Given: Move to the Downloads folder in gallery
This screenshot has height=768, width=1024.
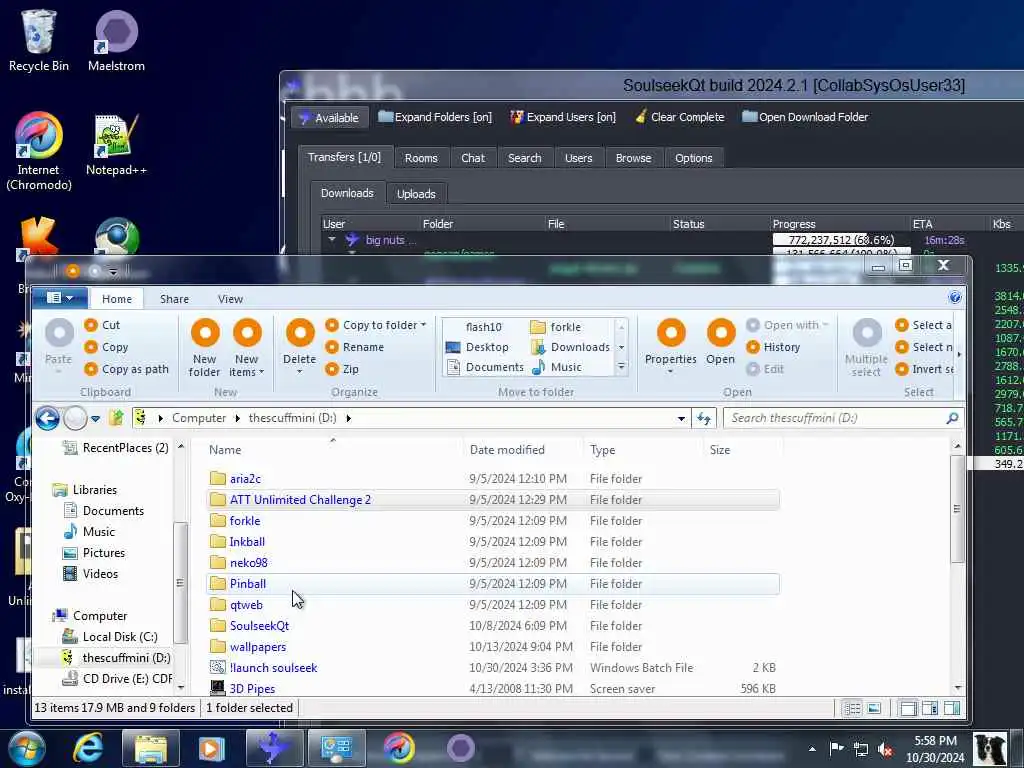Looking at the screenshot, I should (x=571, y=347).
